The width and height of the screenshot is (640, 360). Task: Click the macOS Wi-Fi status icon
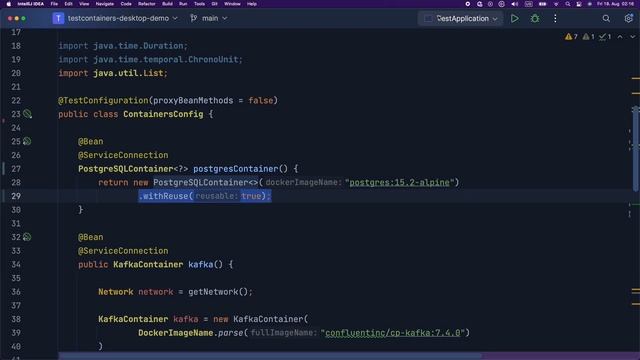point(556,4)
